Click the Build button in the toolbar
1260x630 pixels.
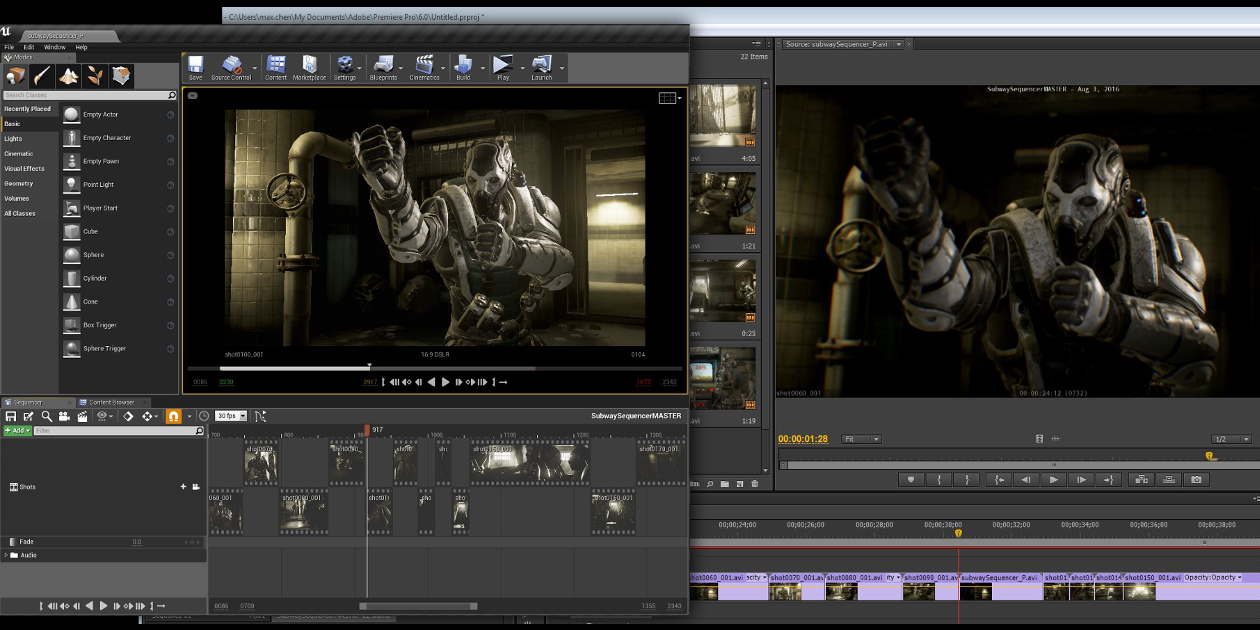(x=463, y=67)
